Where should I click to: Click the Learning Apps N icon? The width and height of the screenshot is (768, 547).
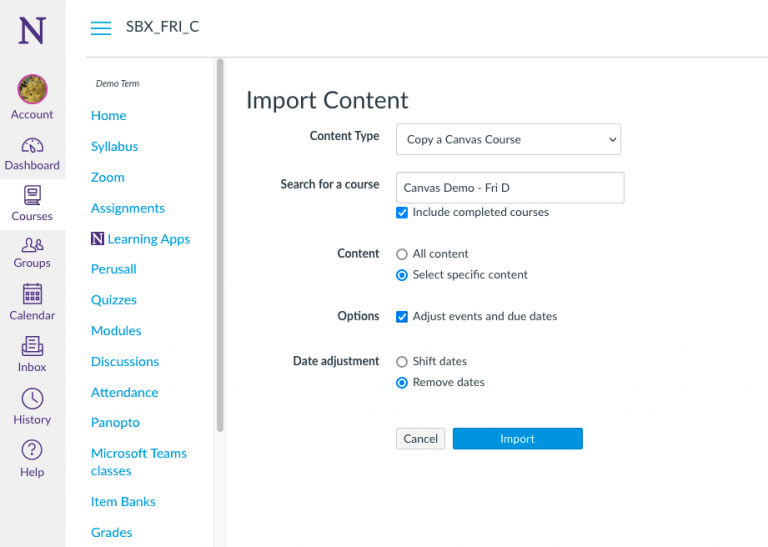click(97, 238)
